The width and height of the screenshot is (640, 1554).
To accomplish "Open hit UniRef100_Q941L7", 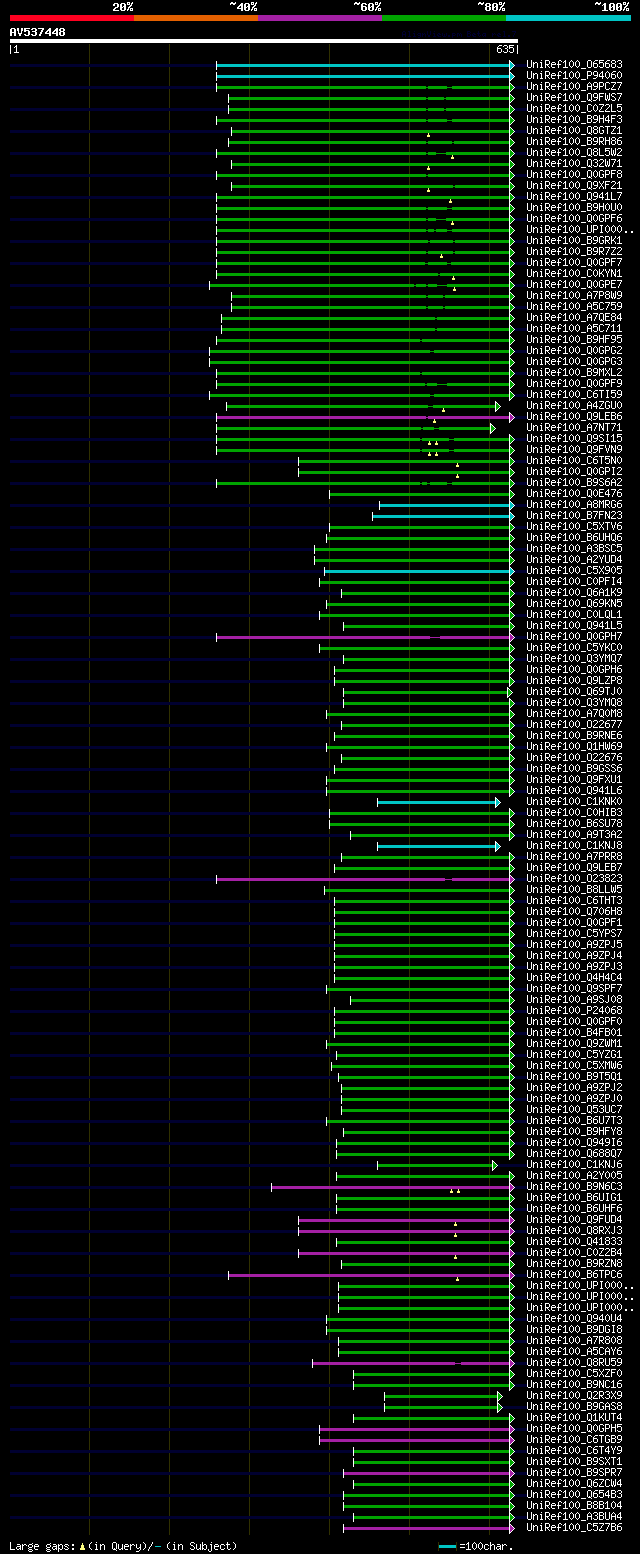I will click(574, 196).
